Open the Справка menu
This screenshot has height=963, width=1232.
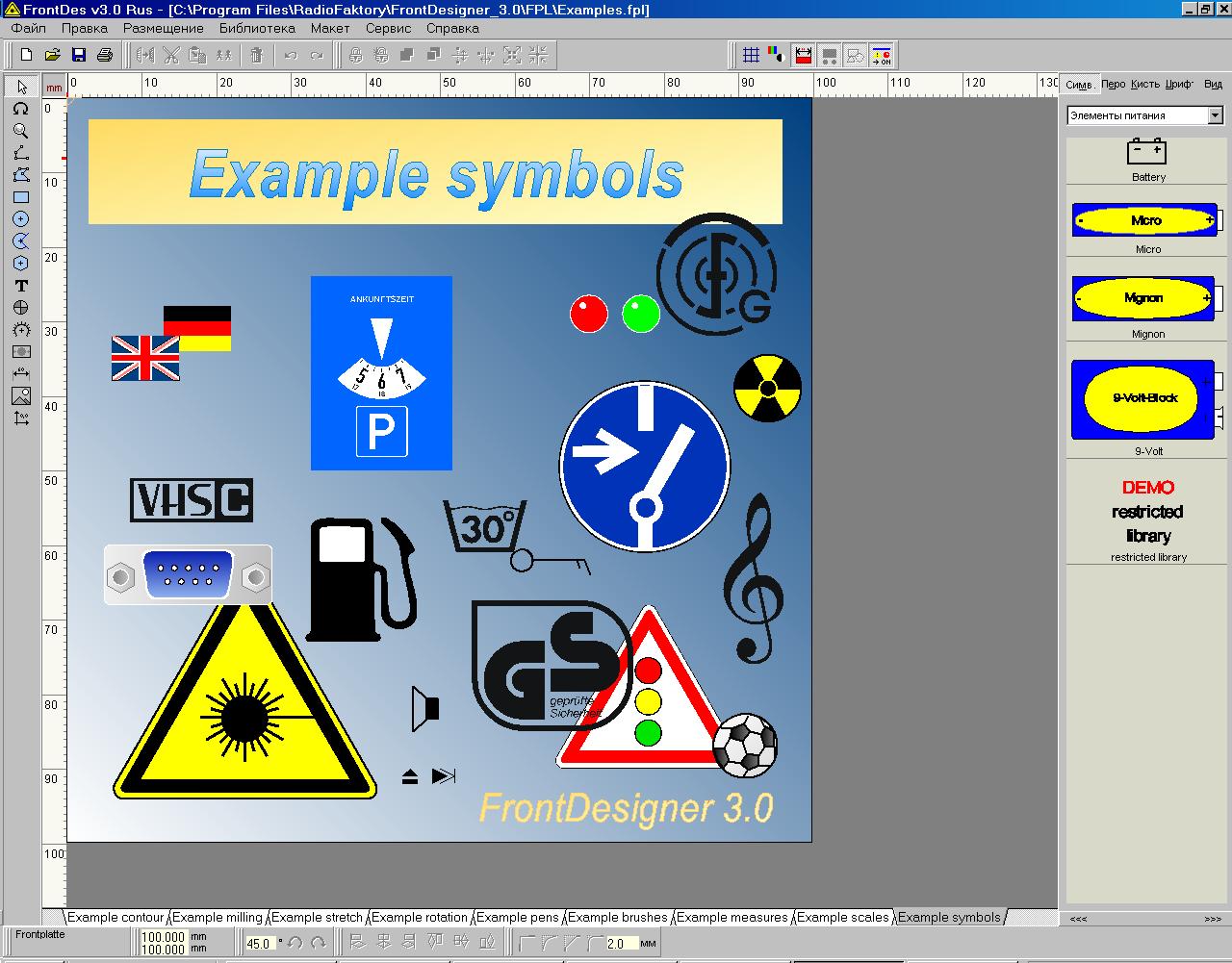click(x=452, y=28)
